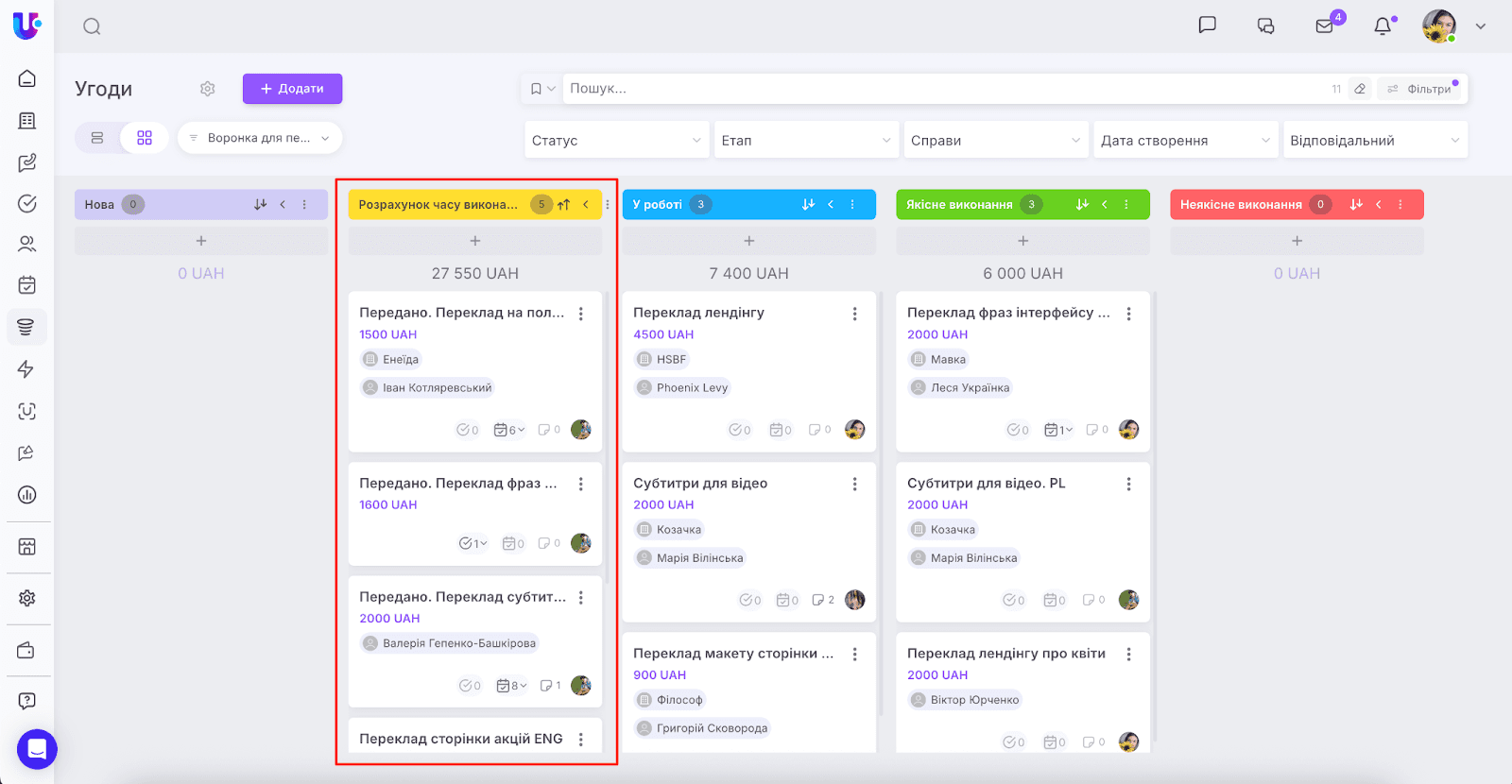Open deals settings gear next to Угоди
1512x784 pixels.
208,89
